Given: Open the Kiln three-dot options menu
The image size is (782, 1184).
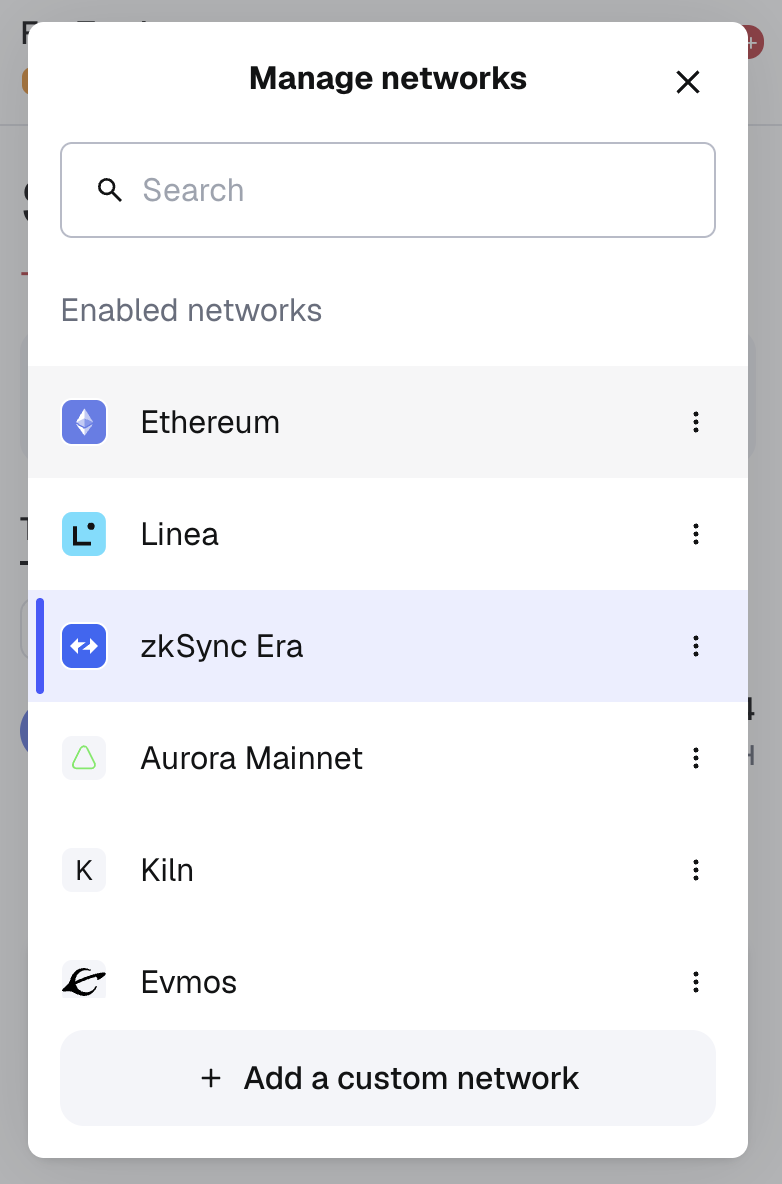Looking at the screenshot, I should pos(696,870).
